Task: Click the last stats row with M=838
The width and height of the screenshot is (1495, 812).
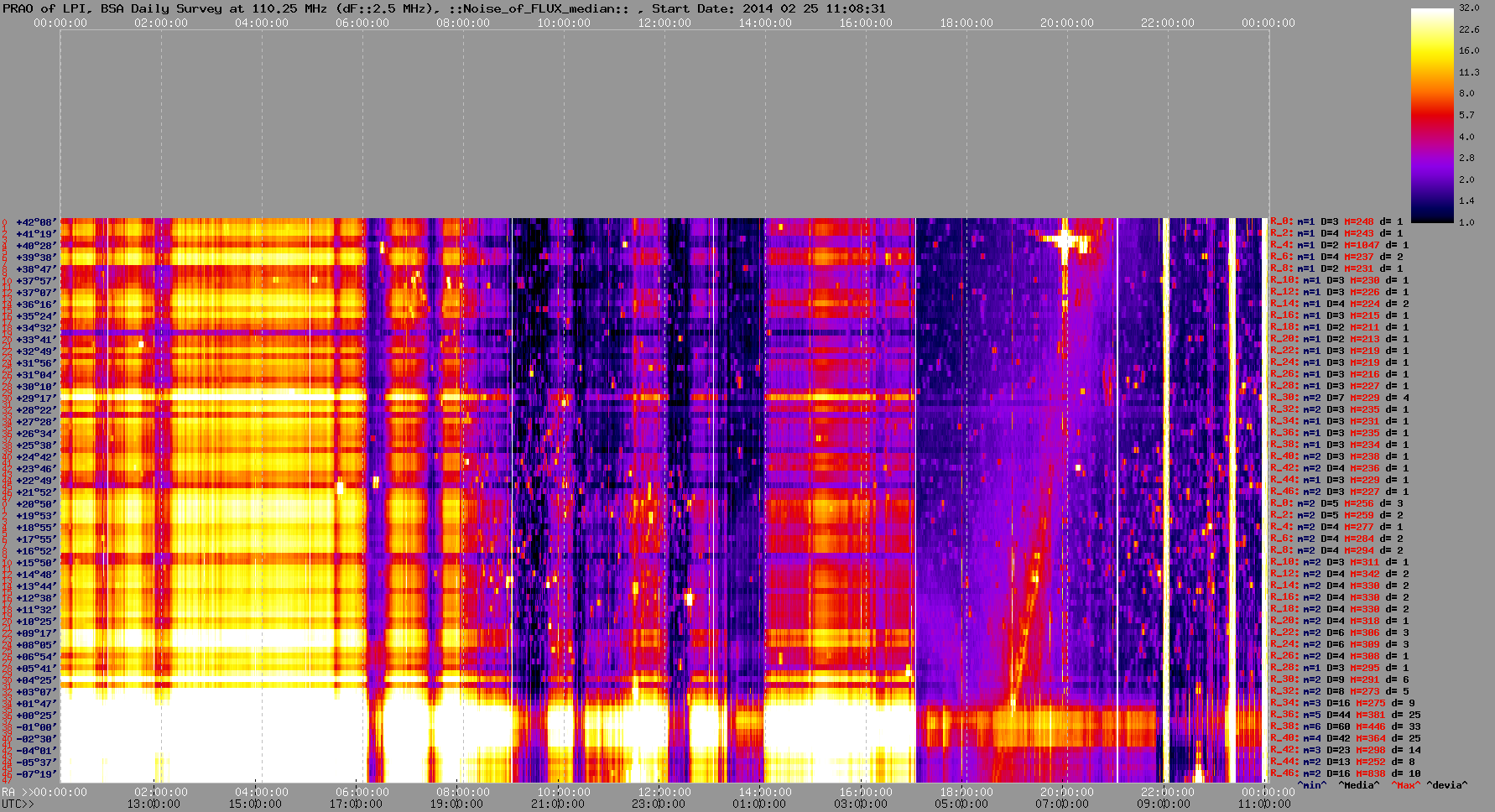Action: 1346,773
